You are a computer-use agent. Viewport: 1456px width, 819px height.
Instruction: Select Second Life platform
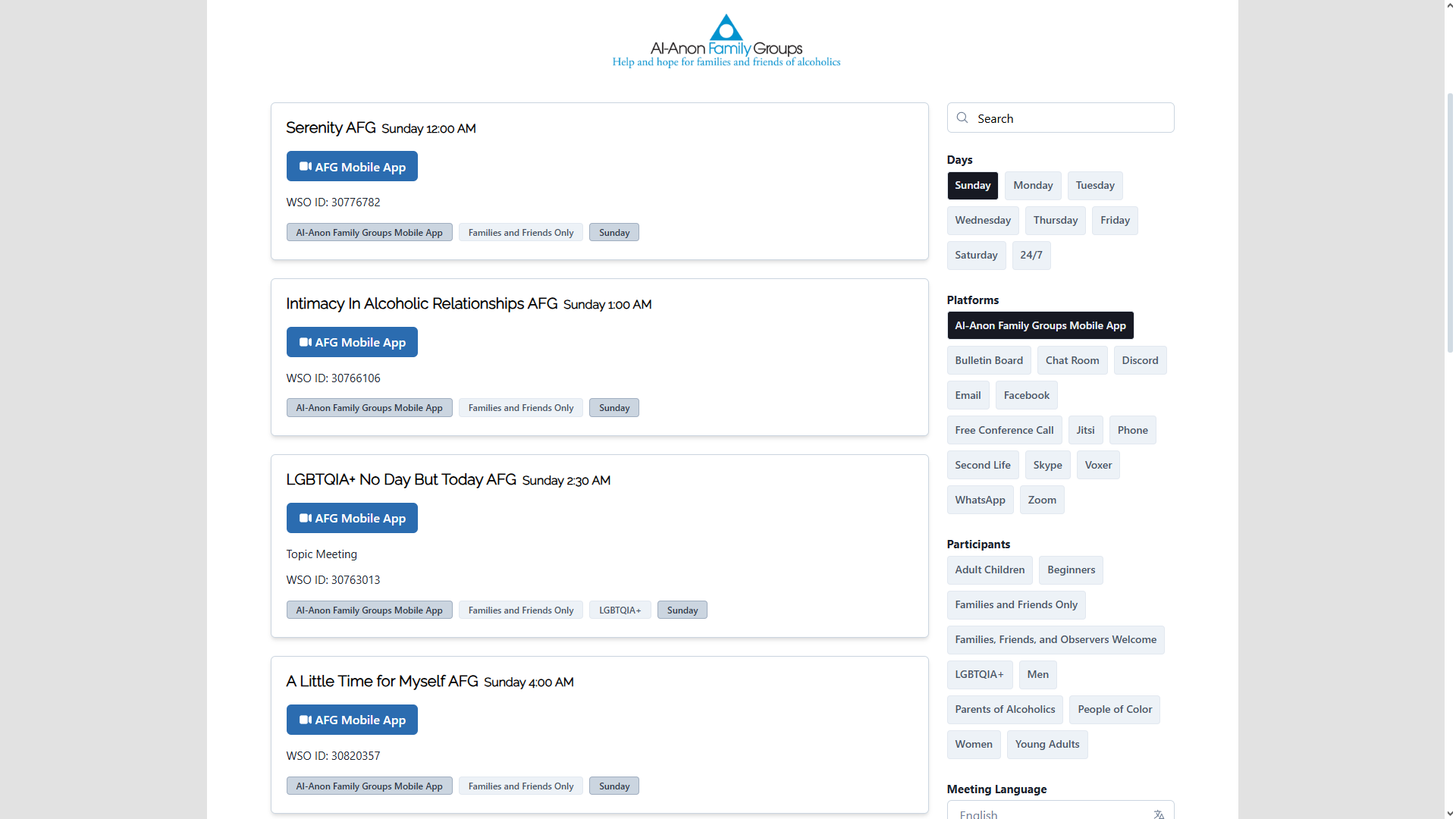pos(982,465)
